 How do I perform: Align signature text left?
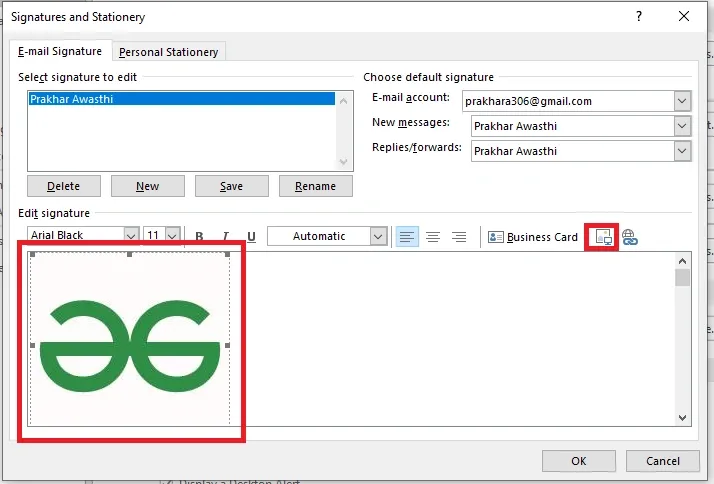point(407,237)
